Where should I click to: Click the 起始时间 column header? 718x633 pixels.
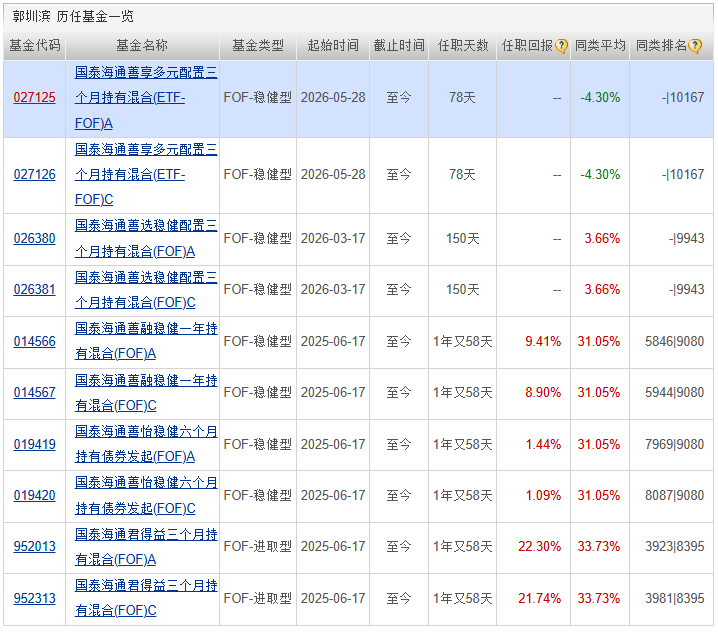pyautogui.click(x=333, y=45)
